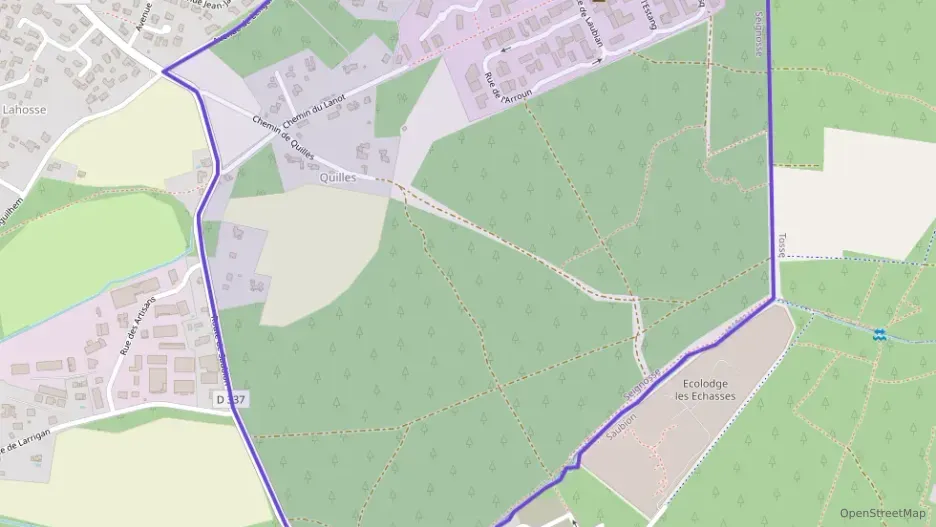The width and height of the screenshot is (936, 527).
Task: Click the blue waterfall icon on the stream
Action: 878,335
